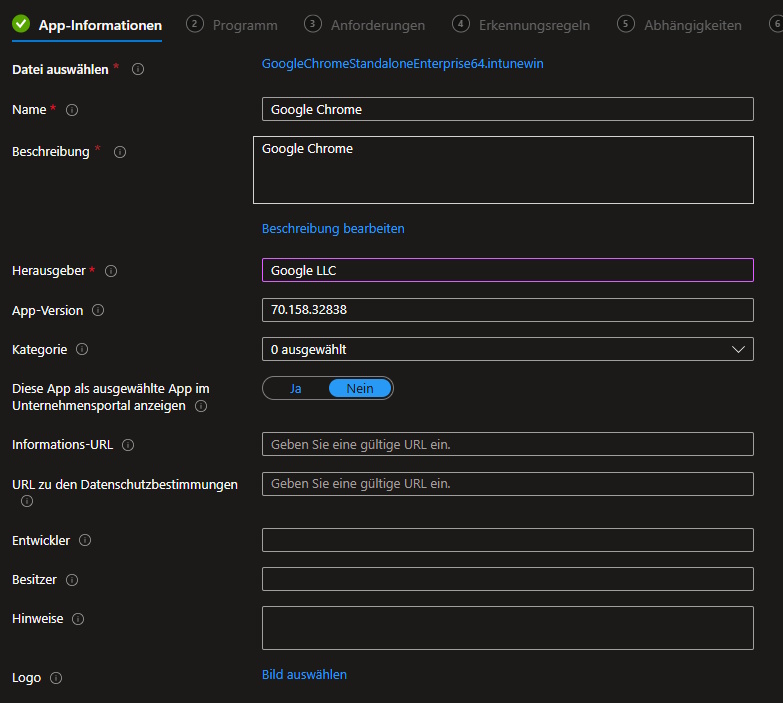Go to Anforderungen step tab
The image size is (783, 703).
pyautogui.click(x=365, y=25)
